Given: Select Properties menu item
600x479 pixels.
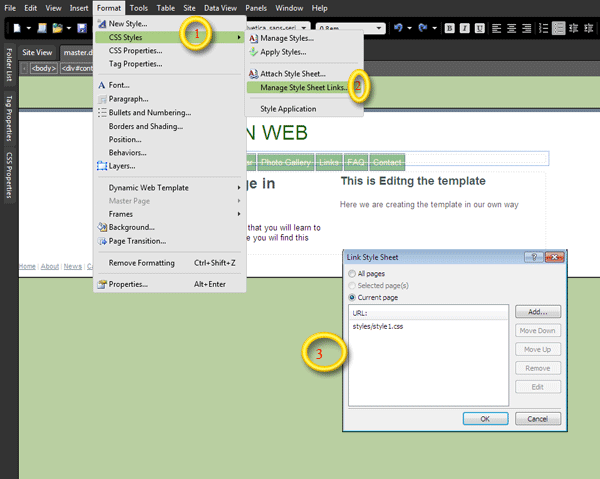Looking at the screenshot, I should tap(170, 284).
